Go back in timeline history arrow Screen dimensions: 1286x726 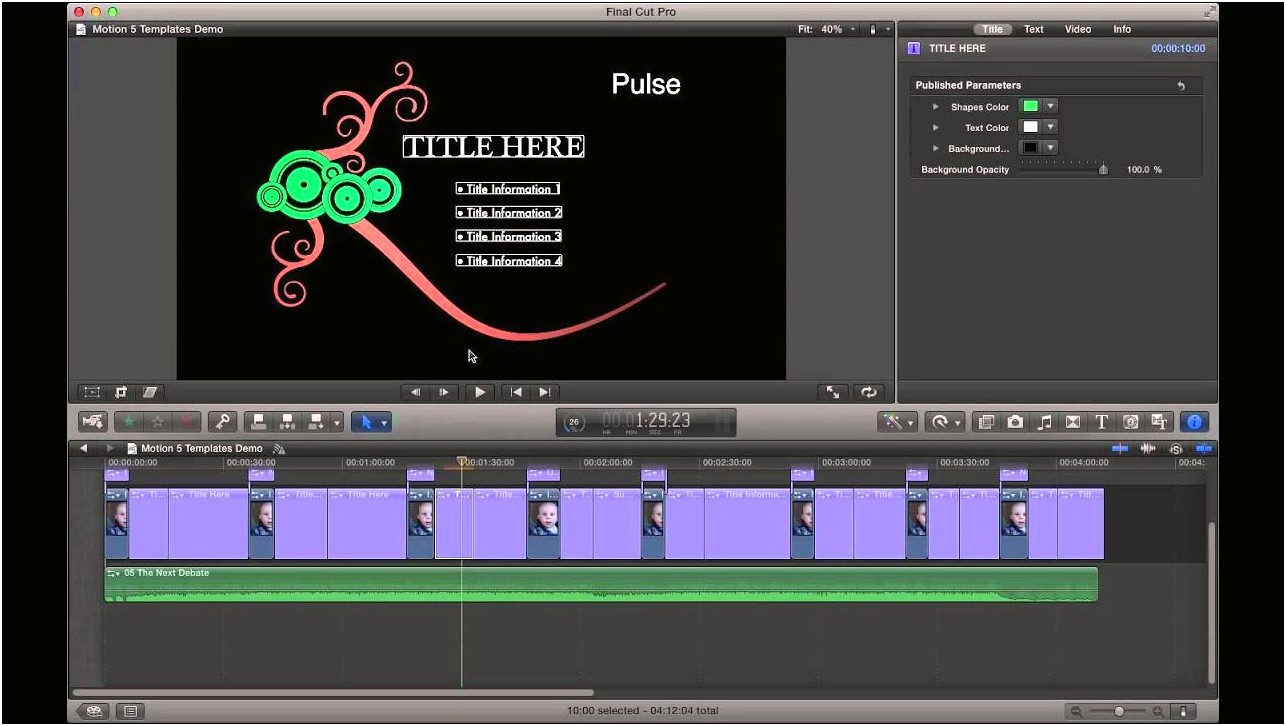[x=84, y=448]
